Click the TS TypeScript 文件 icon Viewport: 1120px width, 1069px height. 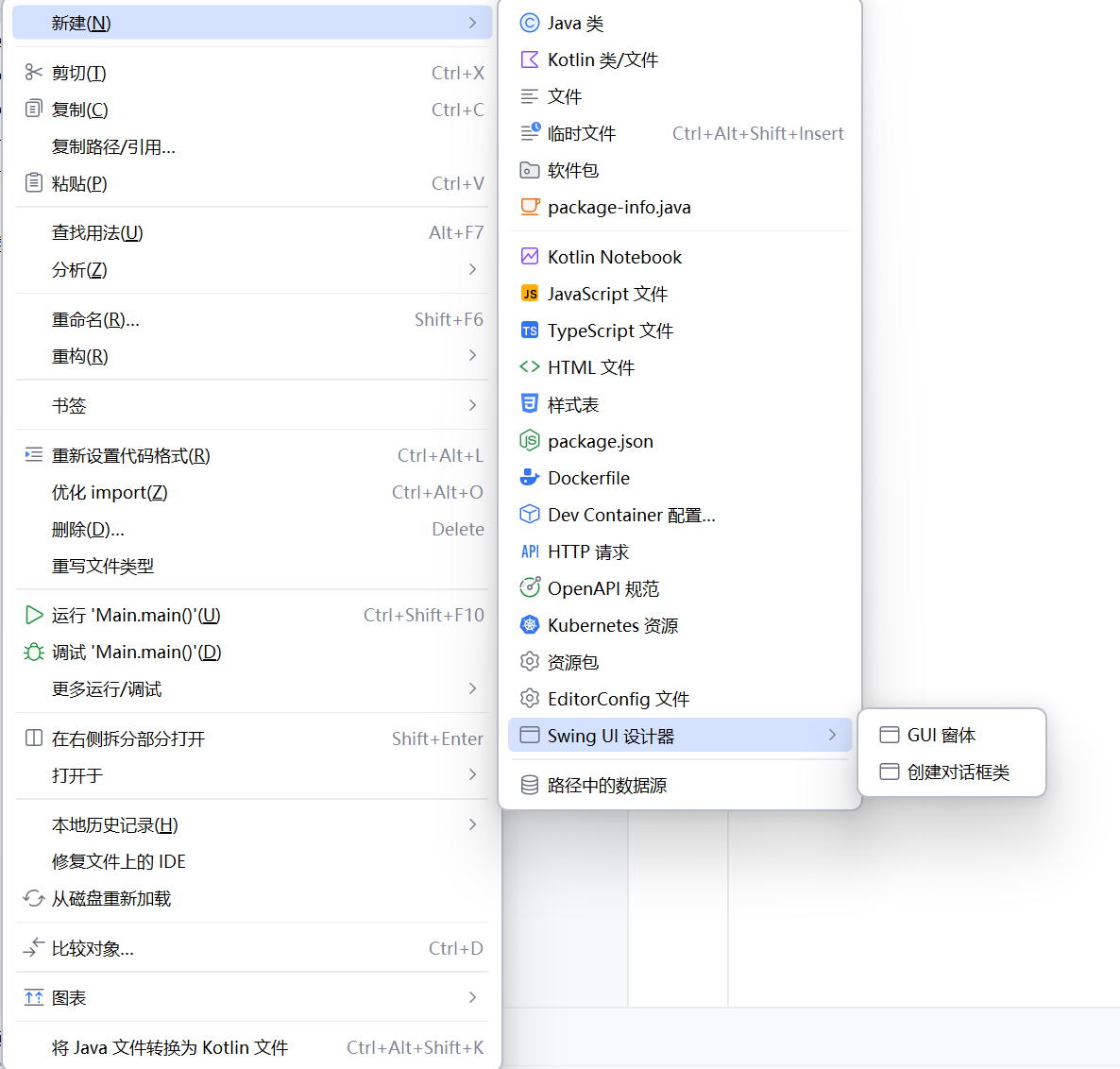[529, 331]
